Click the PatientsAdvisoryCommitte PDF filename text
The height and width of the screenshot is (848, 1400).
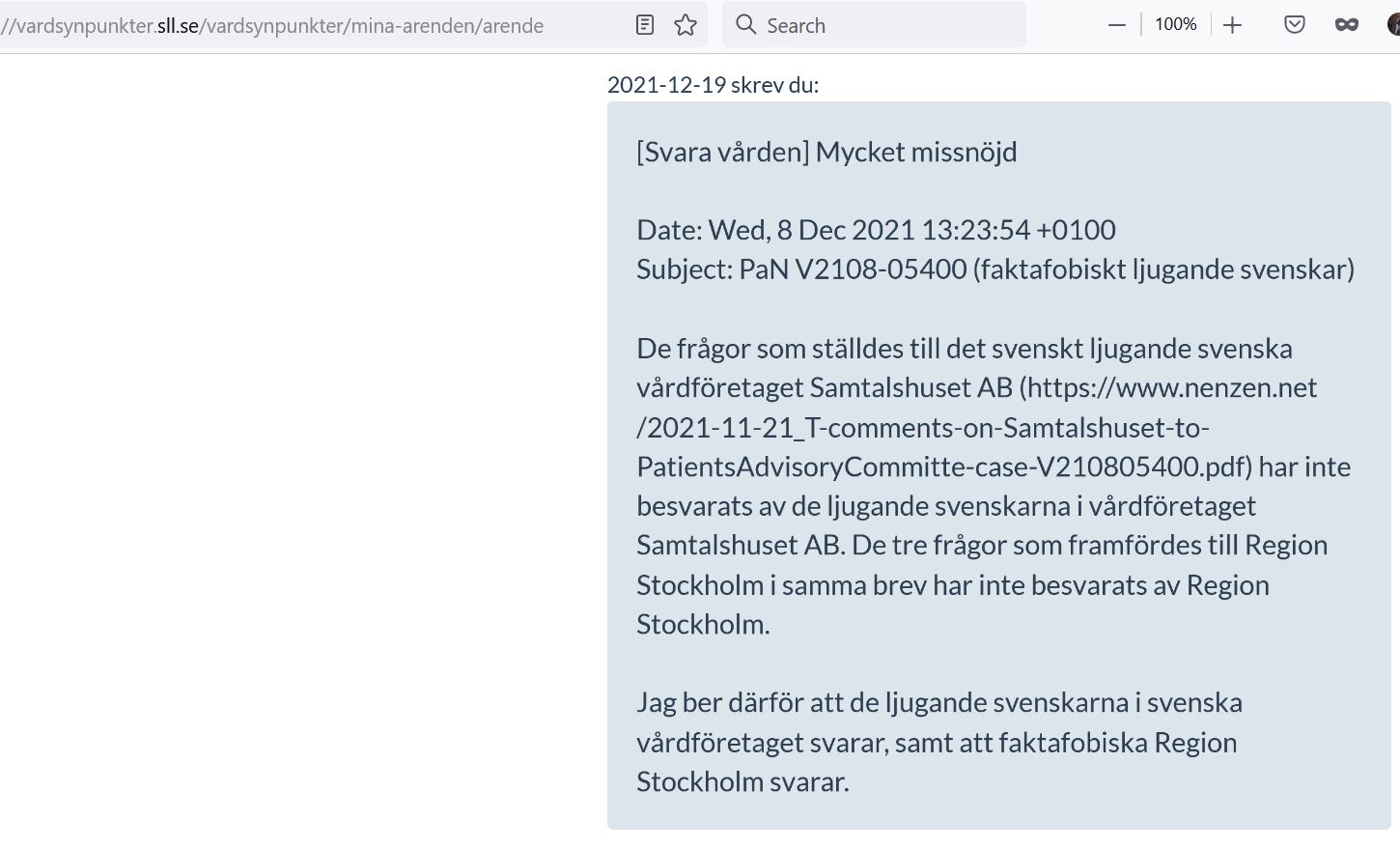tap(944, 466)
